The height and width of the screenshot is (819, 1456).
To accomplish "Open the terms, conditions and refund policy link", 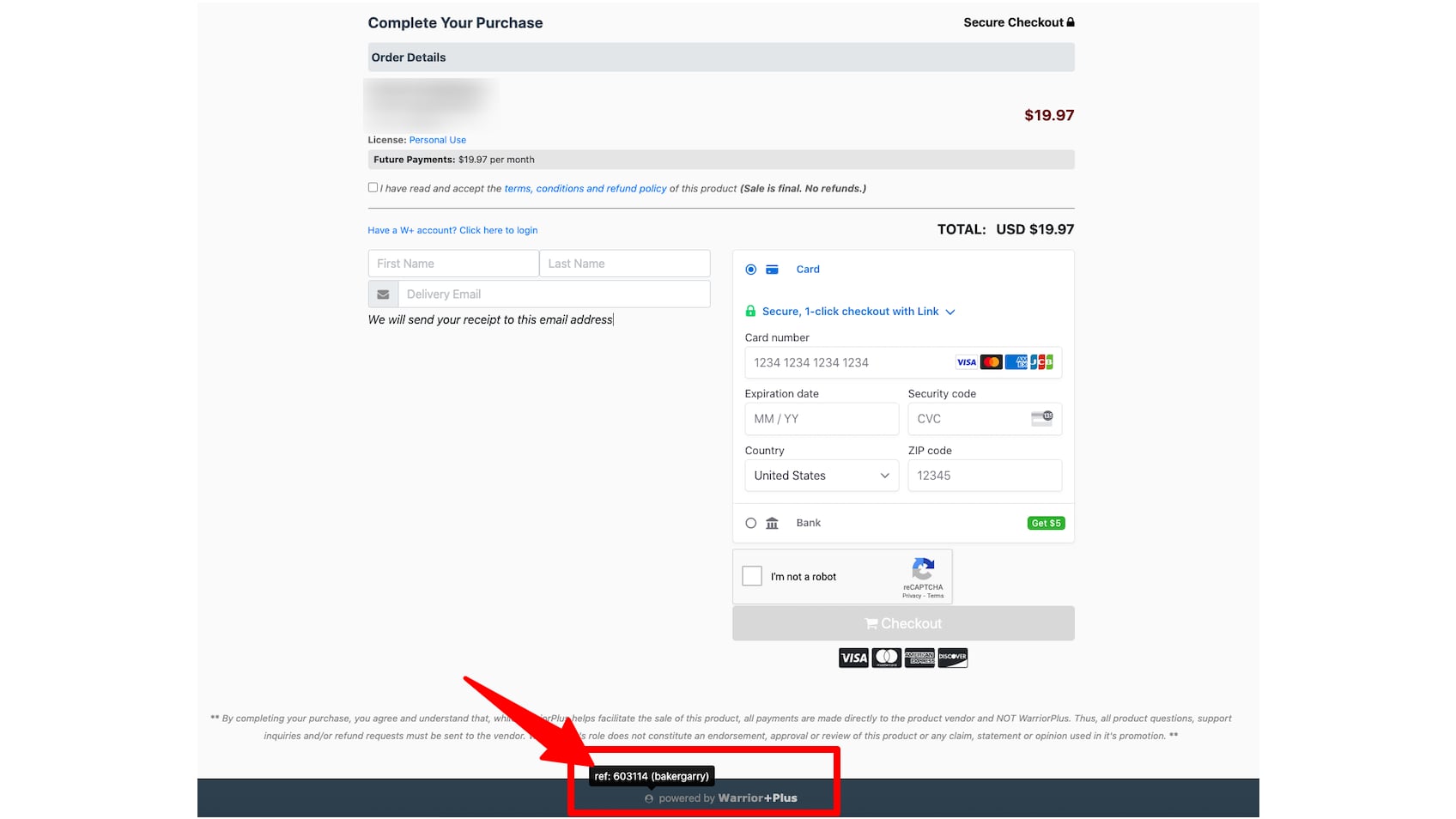I will pos(585,189).
